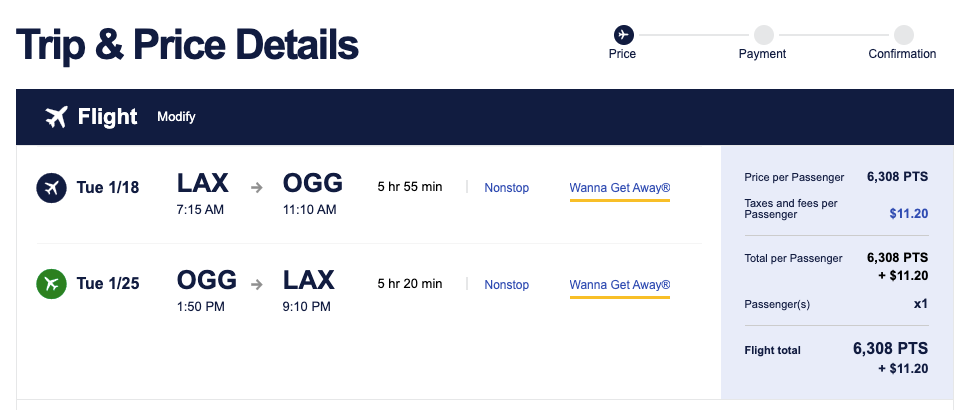Click the green returning flight icon for Tue 1/25
Viewport: 964px width, 410px height.
click(x=50, y=284)
